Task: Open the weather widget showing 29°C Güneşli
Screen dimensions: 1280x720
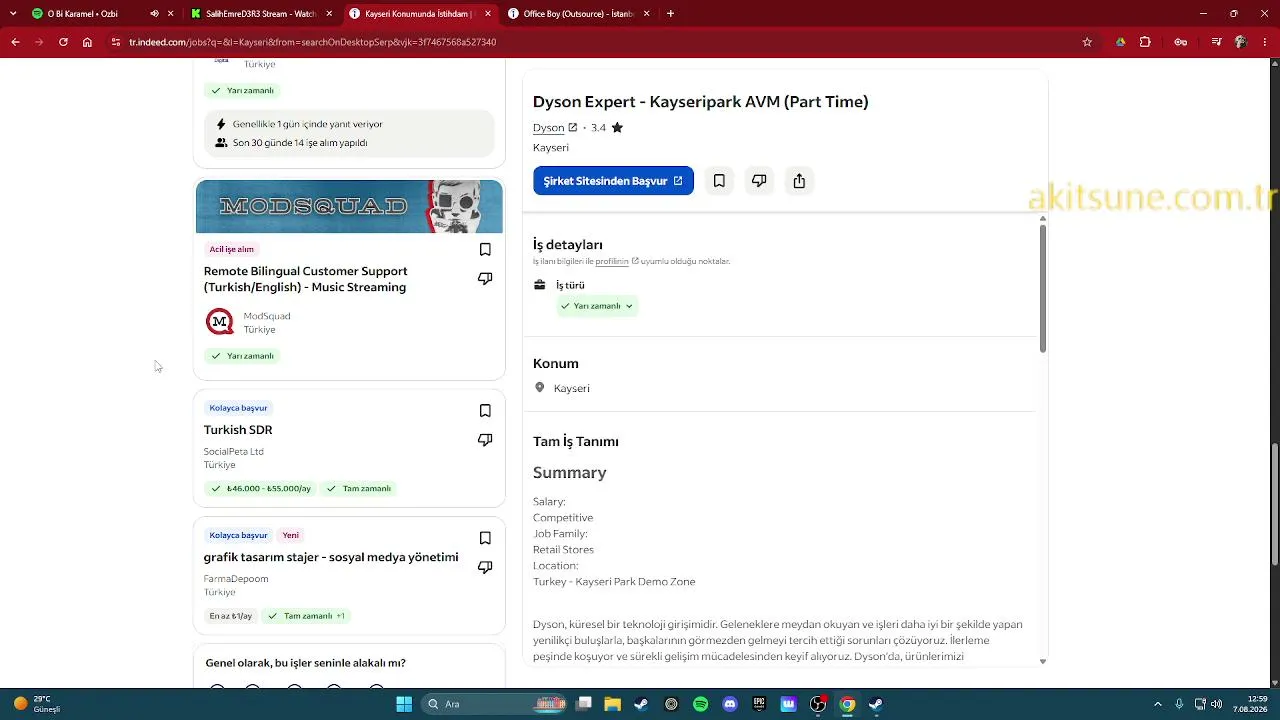Action: pyautogui.click(x=37, y=704)
